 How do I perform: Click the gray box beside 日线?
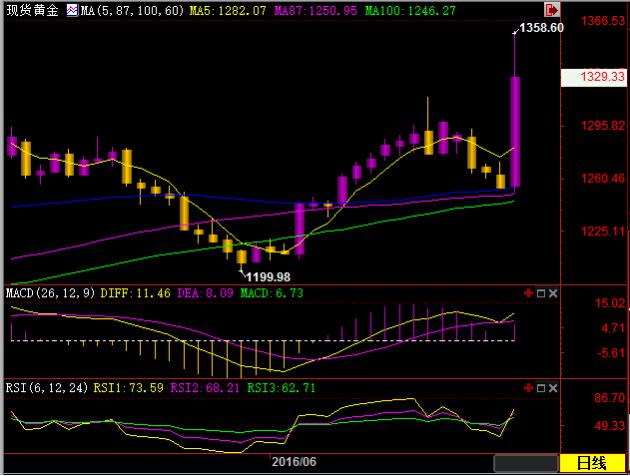click(526, 463)
